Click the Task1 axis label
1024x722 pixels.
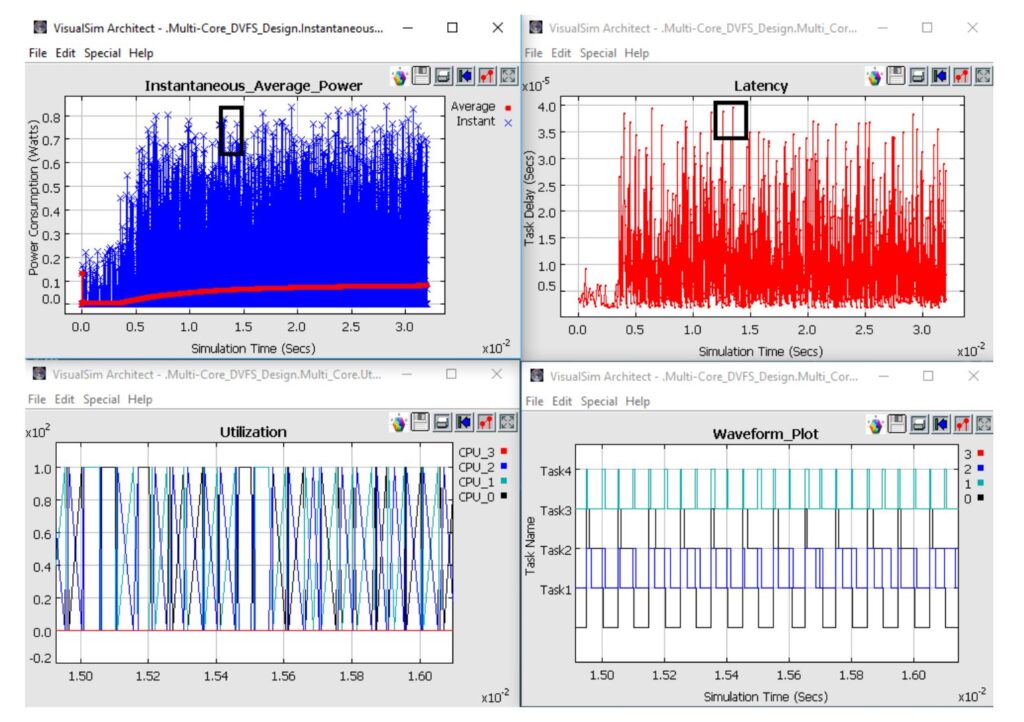pyautogui.click(x=556, y=590)
